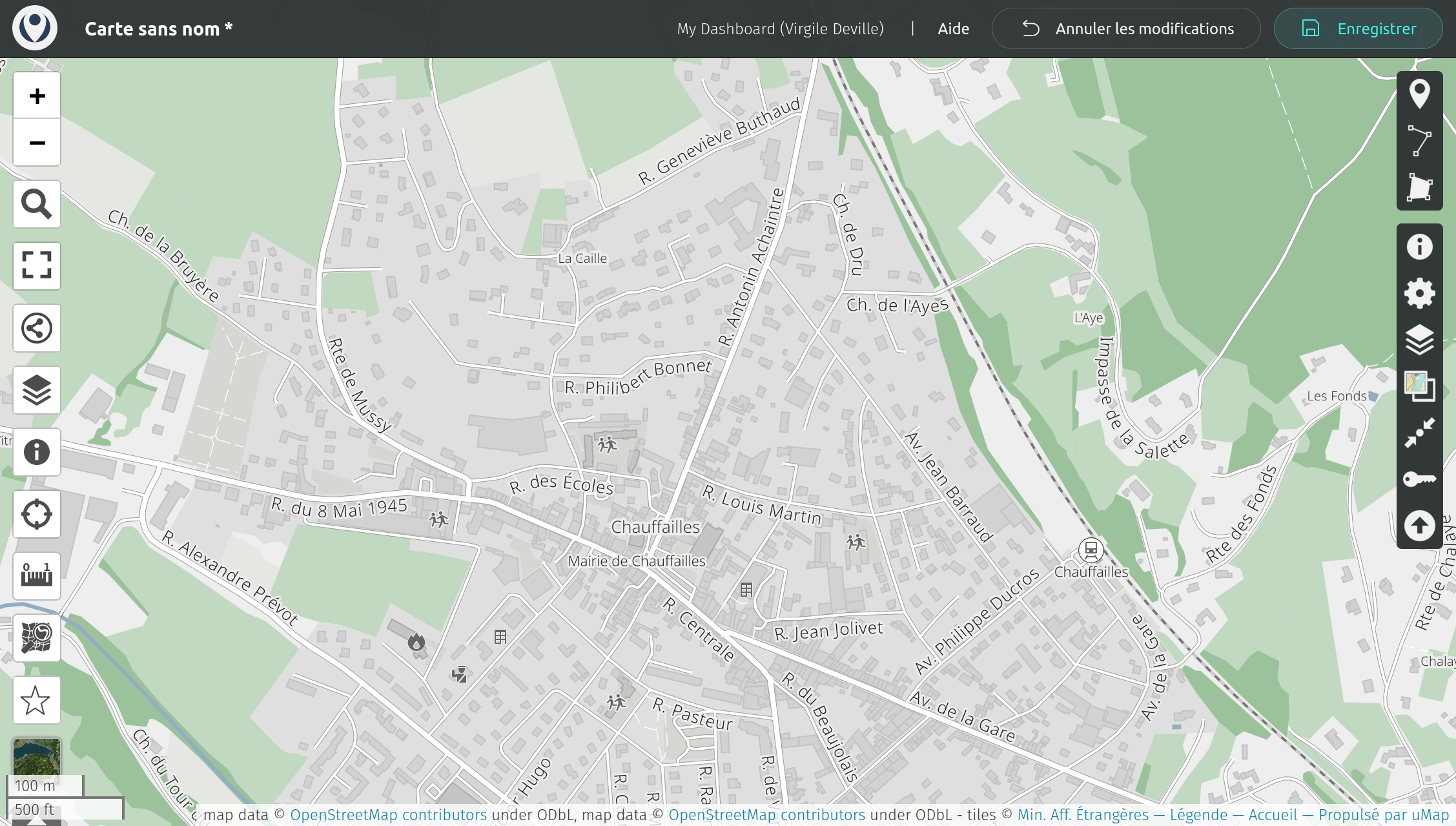
Task: Open left layers browser panel
Action: [x=37, y=390]
